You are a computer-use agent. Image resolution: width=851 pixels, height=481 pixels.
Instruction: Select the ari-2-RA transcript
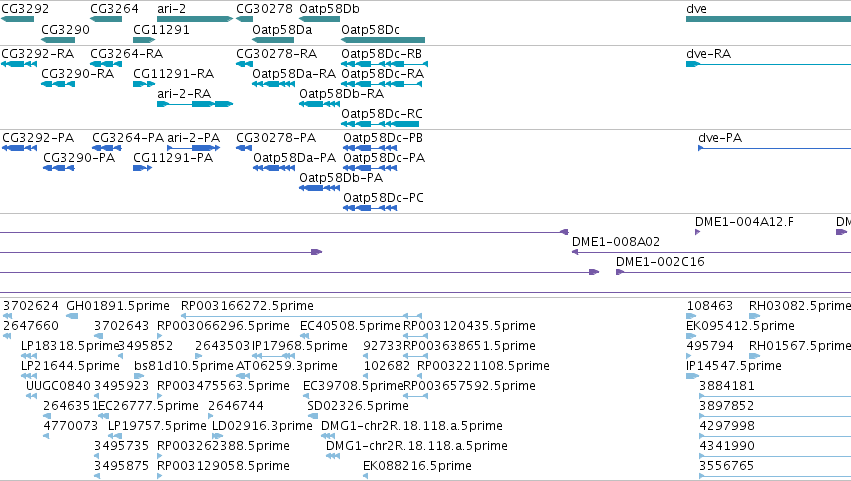(195, 104)
